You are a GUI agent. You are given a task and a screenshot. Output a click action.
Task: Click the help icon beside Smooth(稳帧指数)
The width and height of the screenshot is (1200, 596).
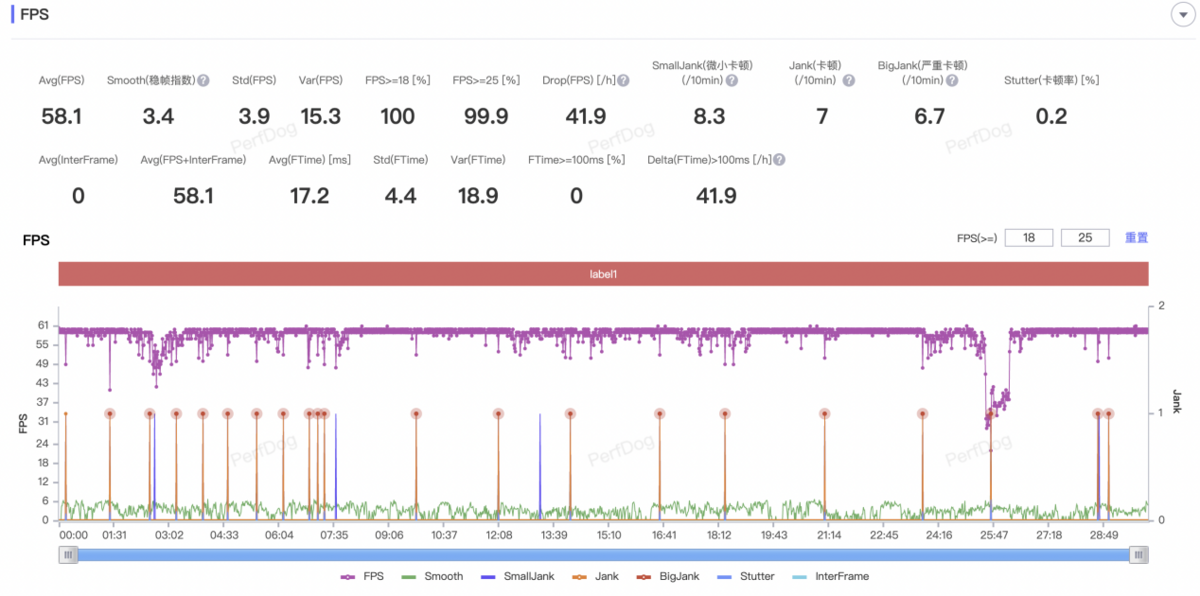point(203,80)
